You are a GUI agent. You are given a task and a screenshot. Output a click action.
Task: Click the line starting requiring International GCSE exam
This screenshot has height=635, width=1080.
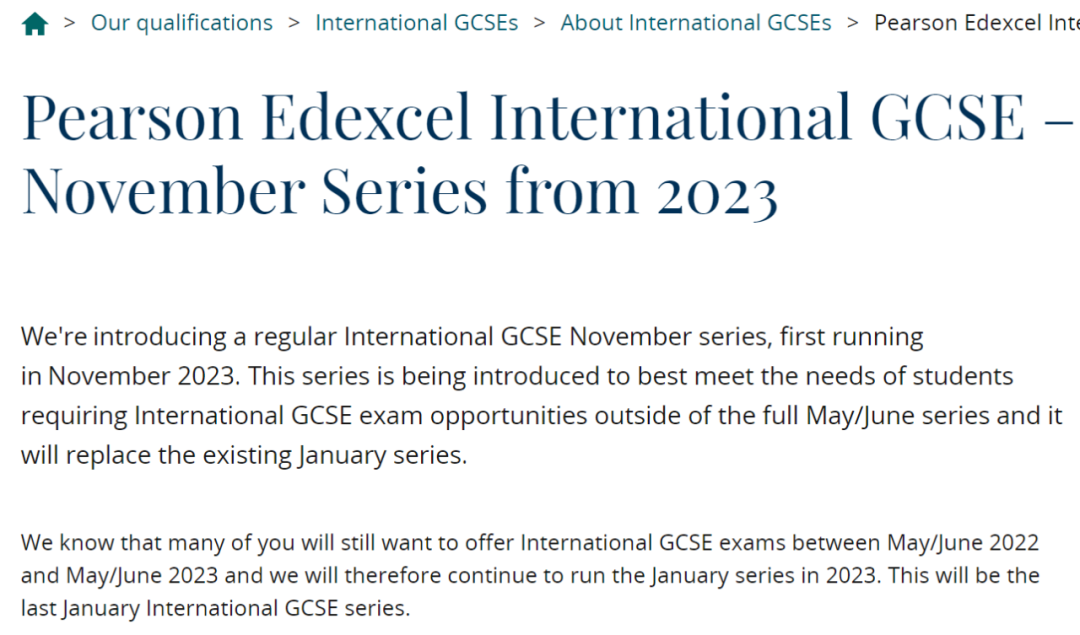[x=541, y=416]
